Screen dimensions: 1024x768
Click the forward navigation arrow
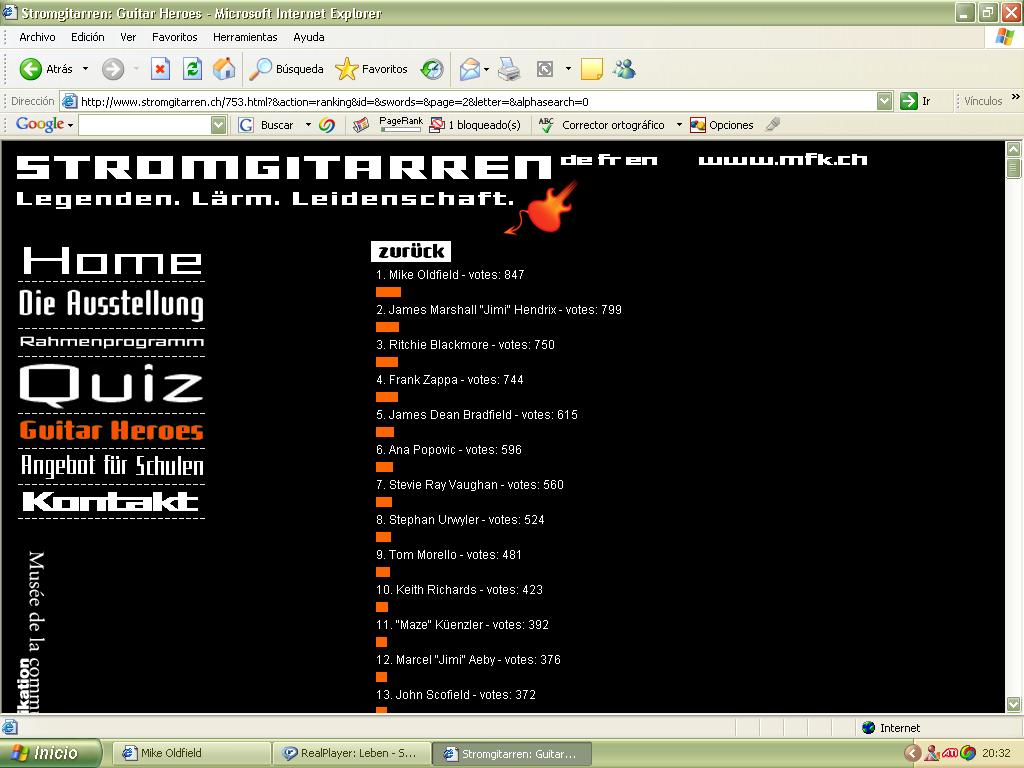[x=113, y=69]
